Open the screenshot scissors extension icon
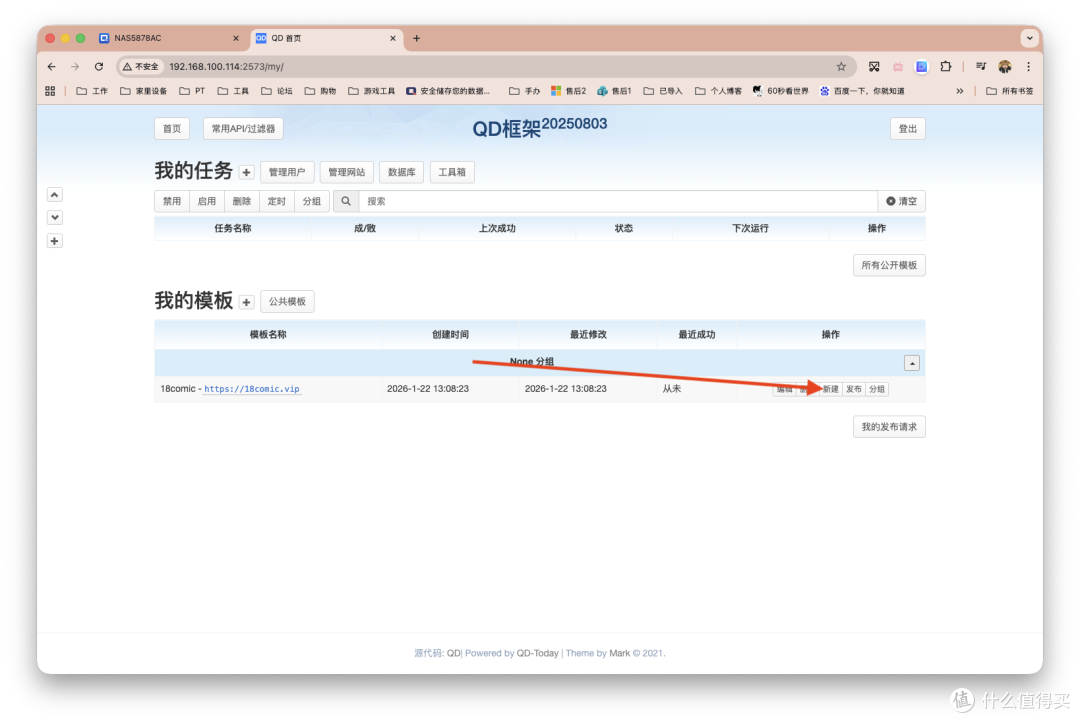This screenshot has width=1080, height=723. pos(874,67)
